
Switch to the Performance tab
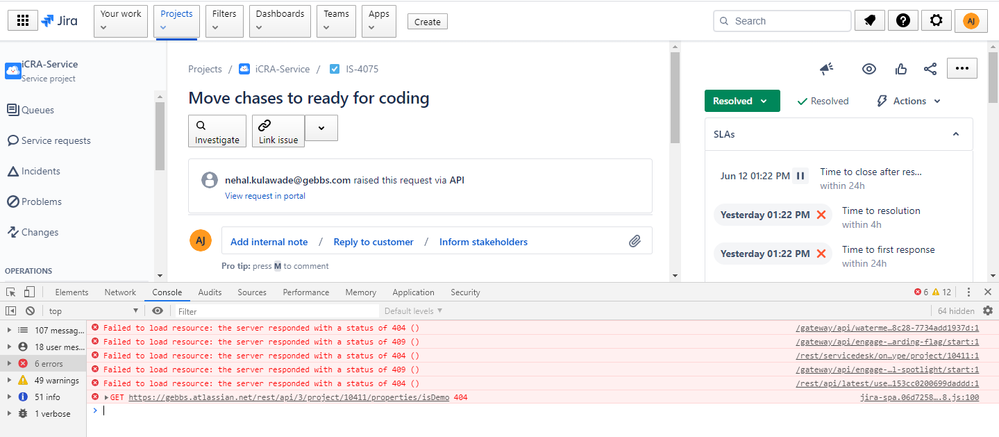tap(306, 292)
